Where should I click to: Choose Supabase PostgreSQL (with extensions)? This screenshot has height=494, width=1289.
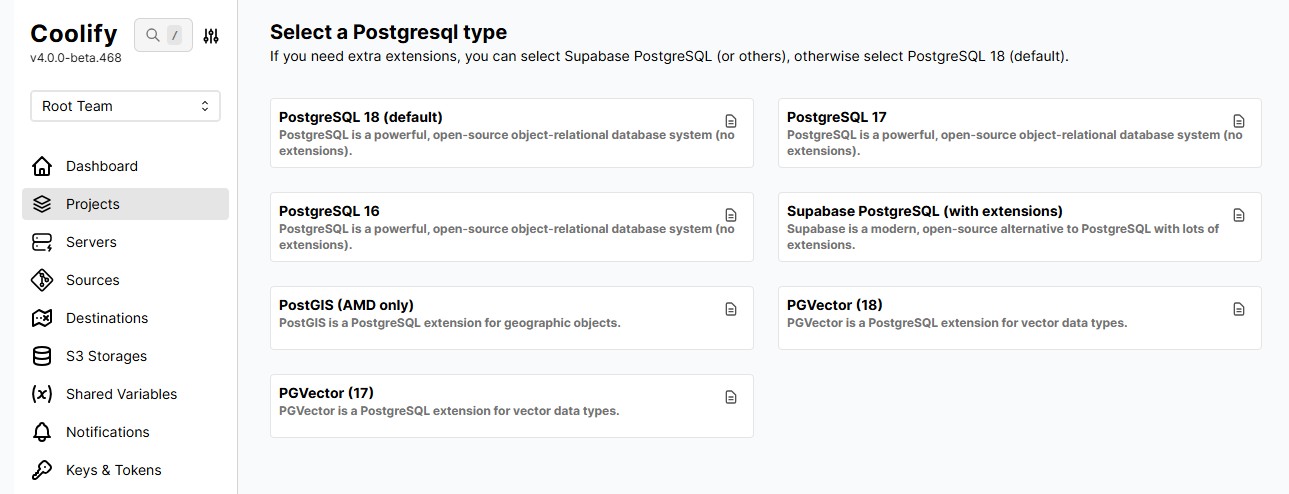(1020, 227)
